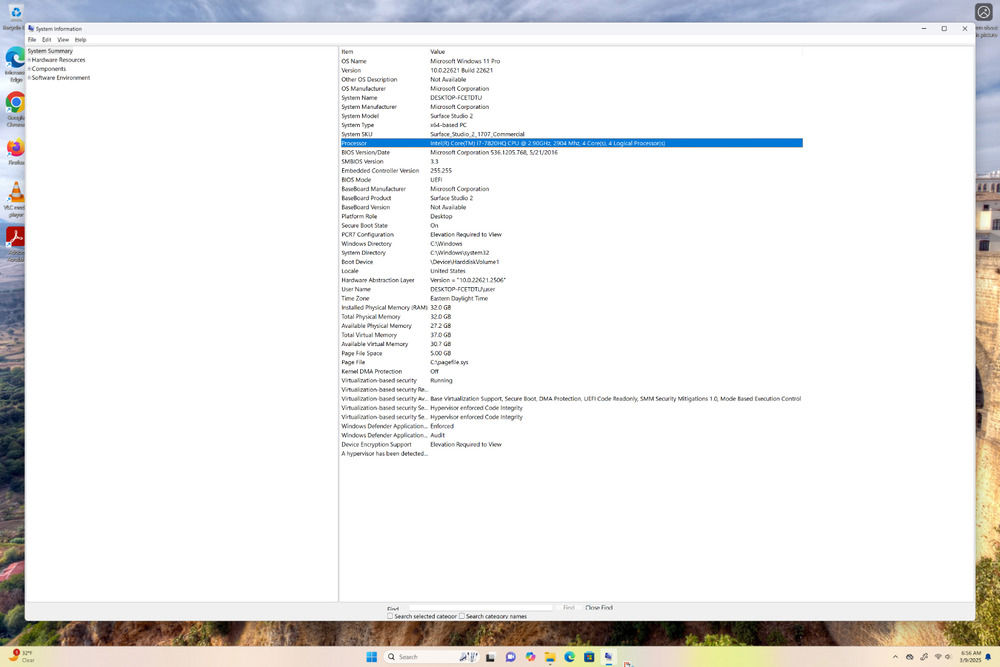Open the taskbar clock and date
Image resolution: width=1000 pixels, height=667 pixels.
coord(970,657)
